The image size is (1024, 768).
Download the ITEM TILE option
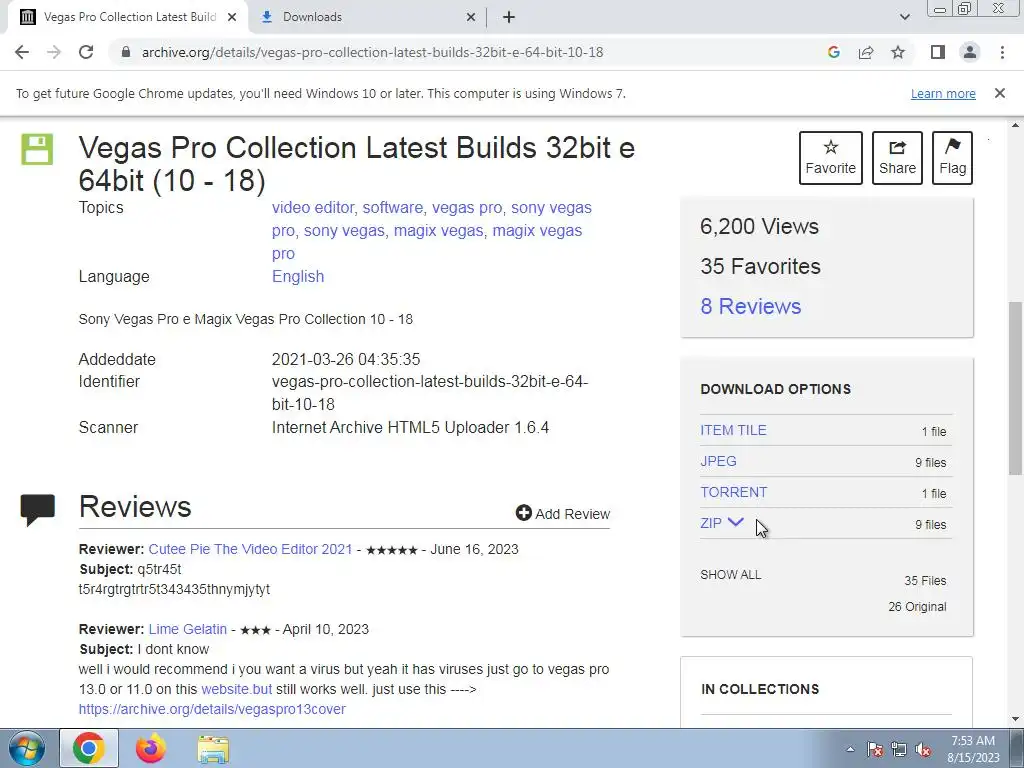733,430
